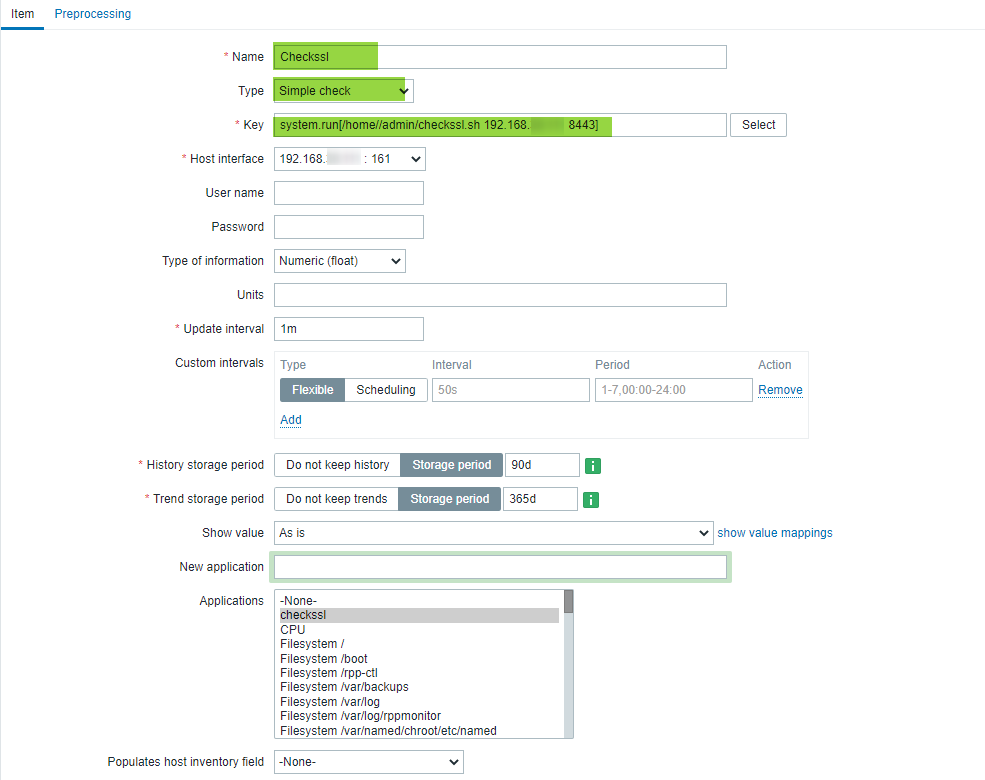Click Add under custom intervals

tap(291, 420)
